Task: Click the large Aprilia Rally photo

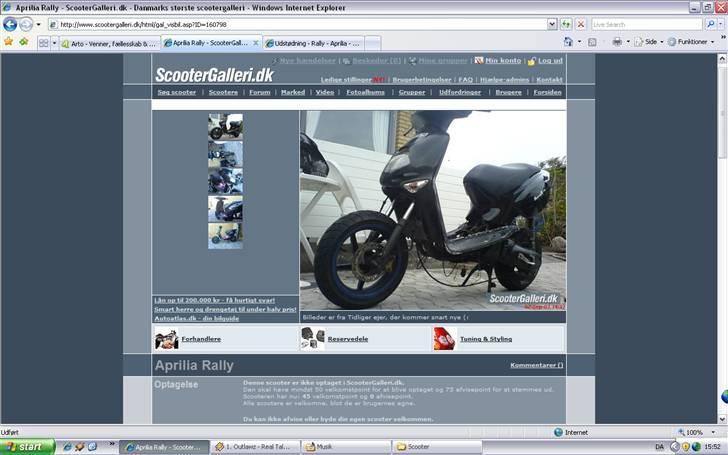Action: (x=433, y=210)
